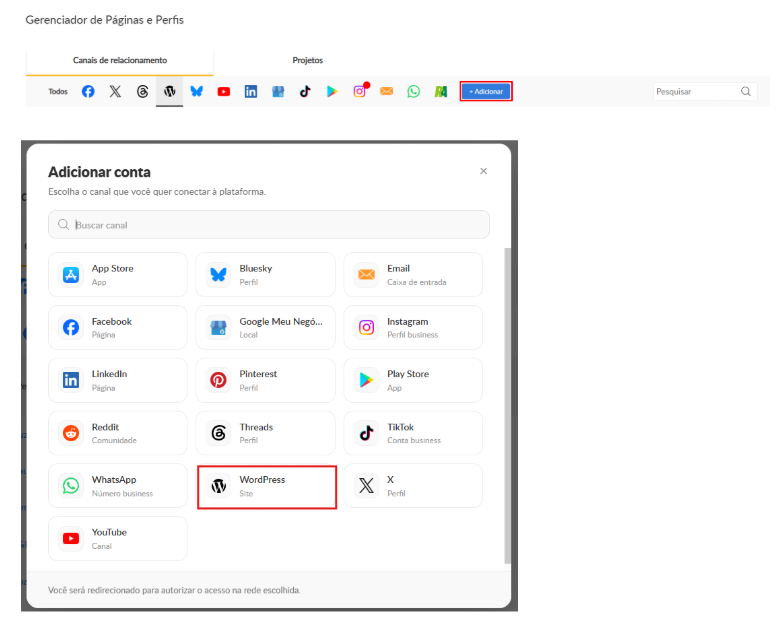This screenshot has width=778, height=631.
Task: Choose the X Perfil channel card
Action: 413,486
